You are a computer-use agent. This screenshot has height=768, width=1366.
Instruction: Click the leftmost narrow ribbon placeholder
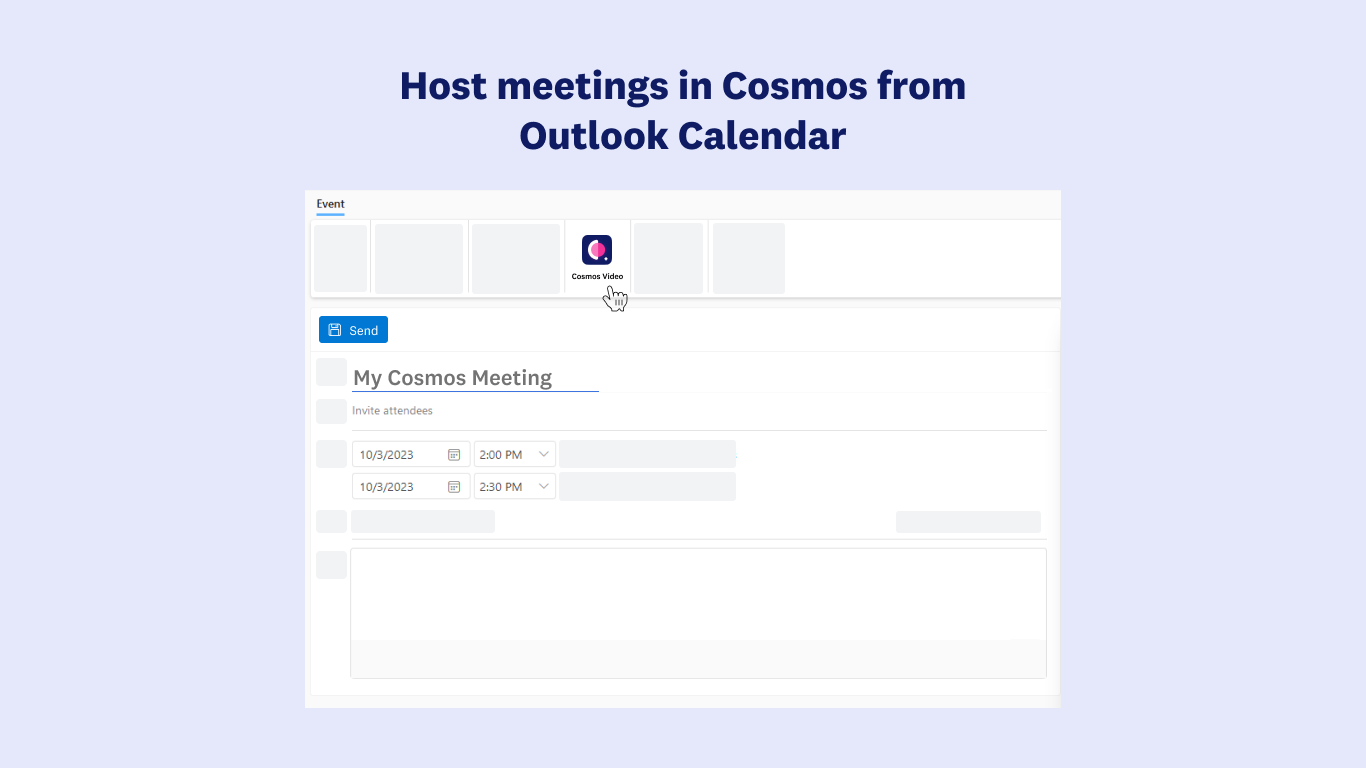[x=340, y=258]
